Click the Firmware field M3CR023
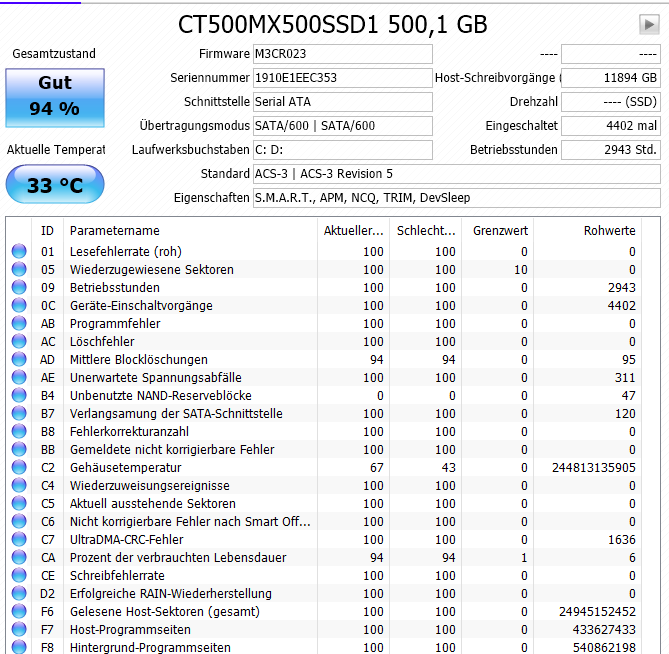 pyautogui.click(x=343, y=54)
